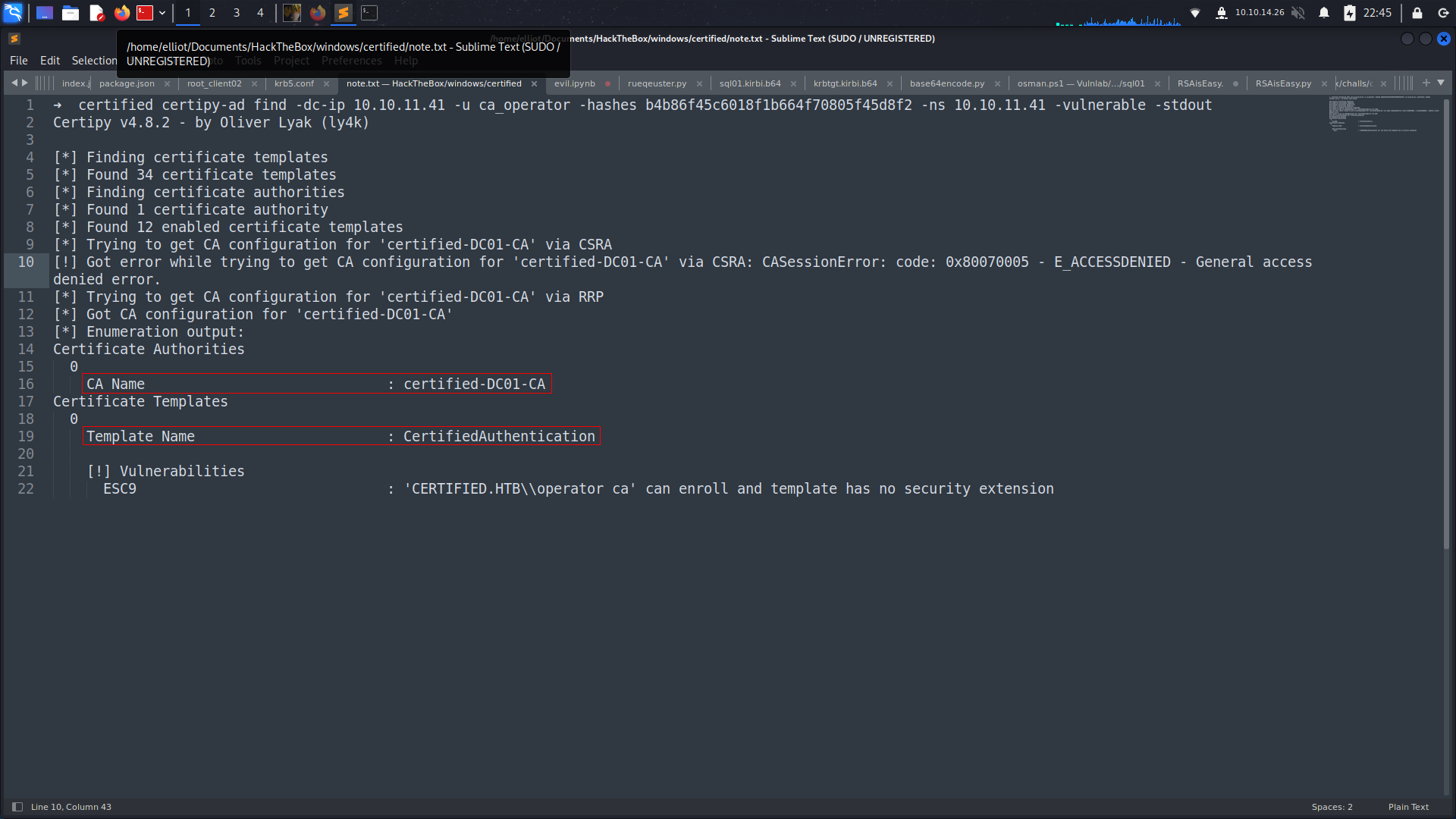Go to next tab with right arrow
Image resolution: width=1456 pixels, height=819 pixels.
pyautogui.click(x=25, y=83)
